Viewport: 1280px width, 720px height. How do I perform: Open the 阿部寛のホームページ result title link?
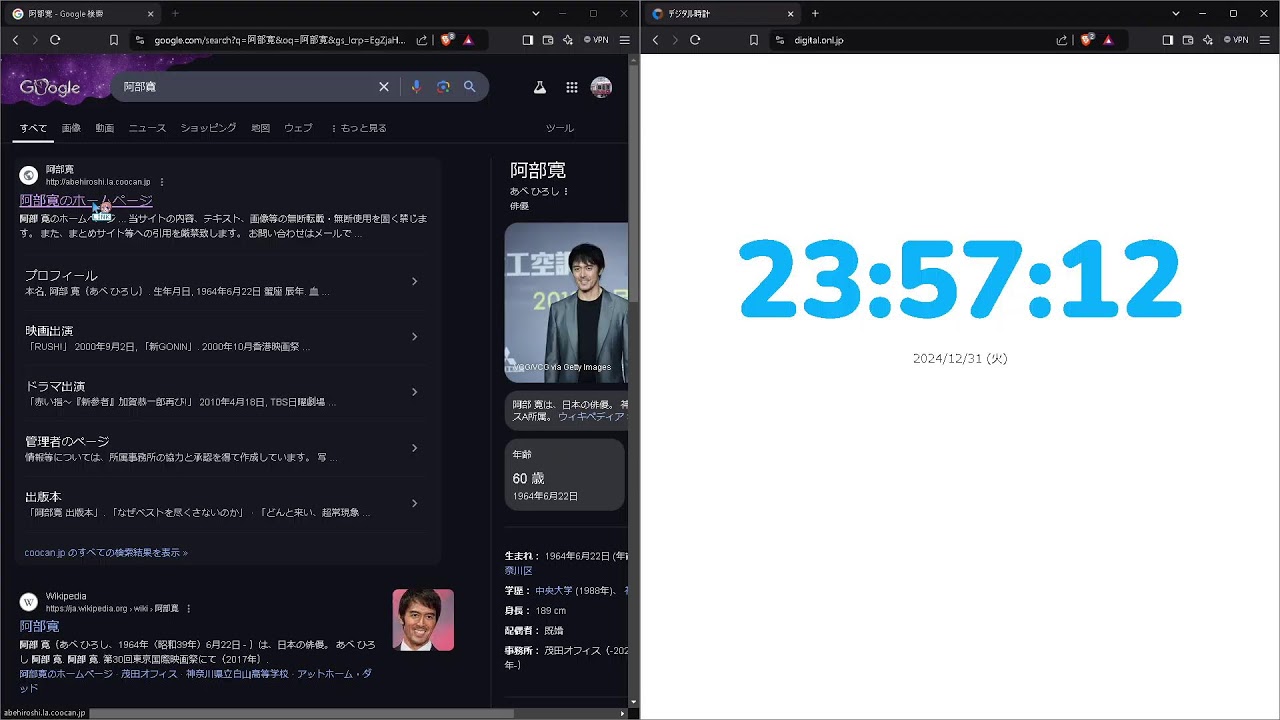point(86,201)
